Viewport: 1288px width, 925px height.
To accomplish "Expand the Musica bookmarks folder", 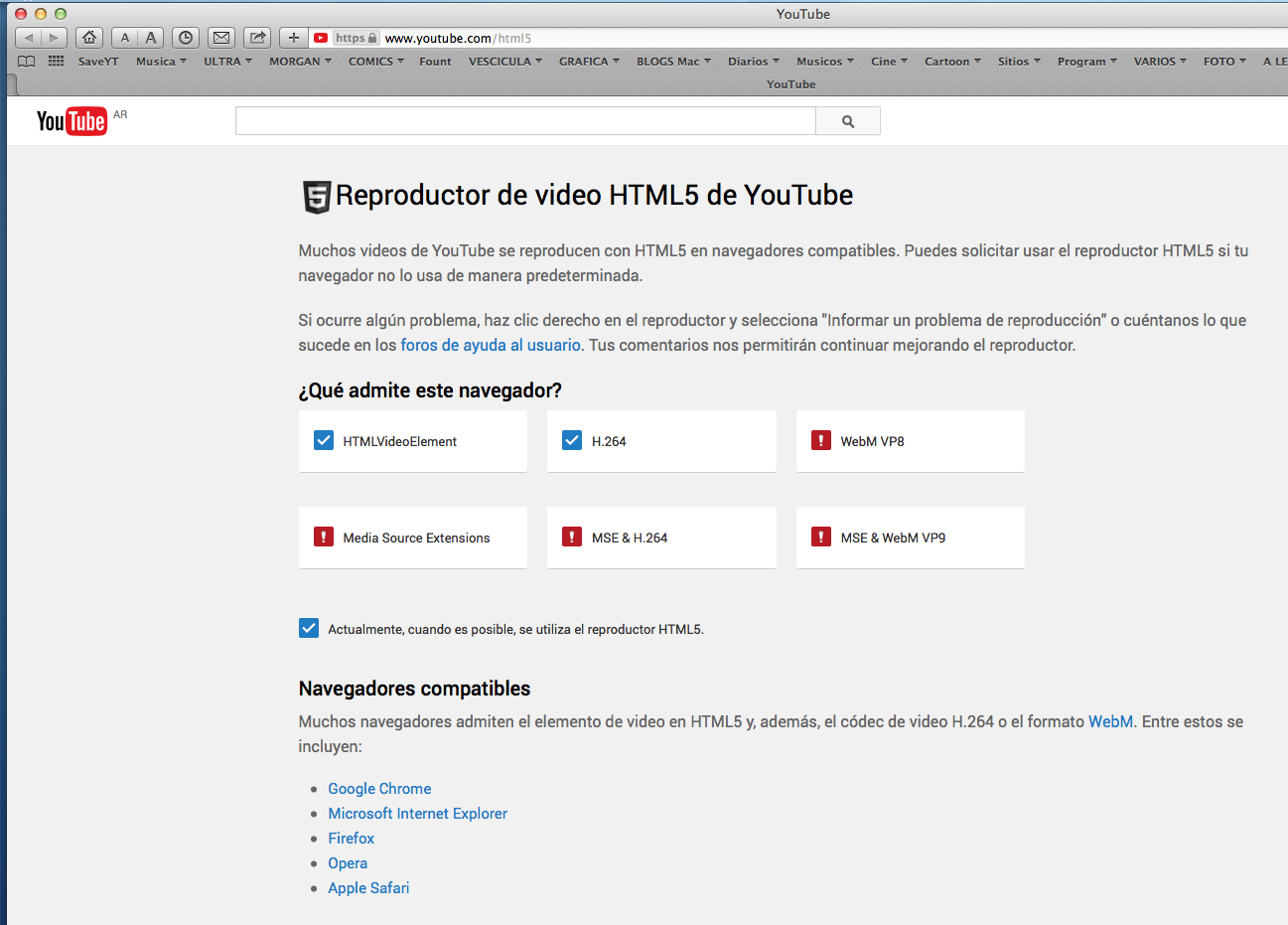I will (x=161, y=62).
